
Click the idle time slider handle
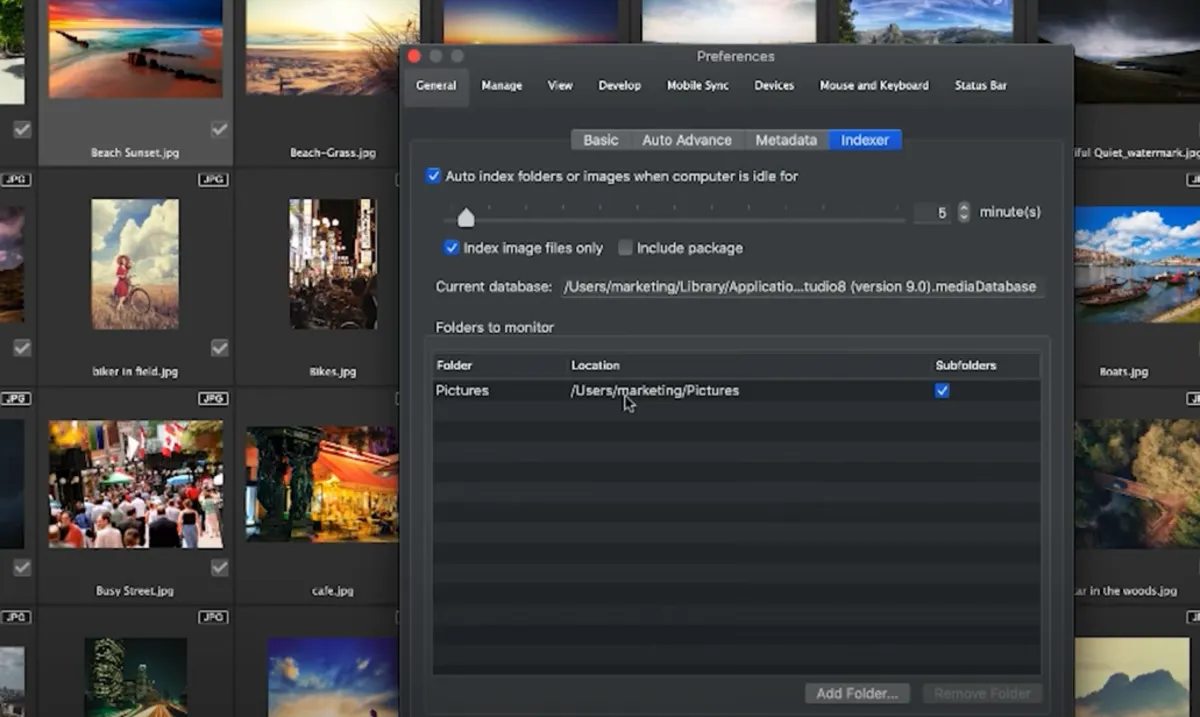tap(466, 217)
